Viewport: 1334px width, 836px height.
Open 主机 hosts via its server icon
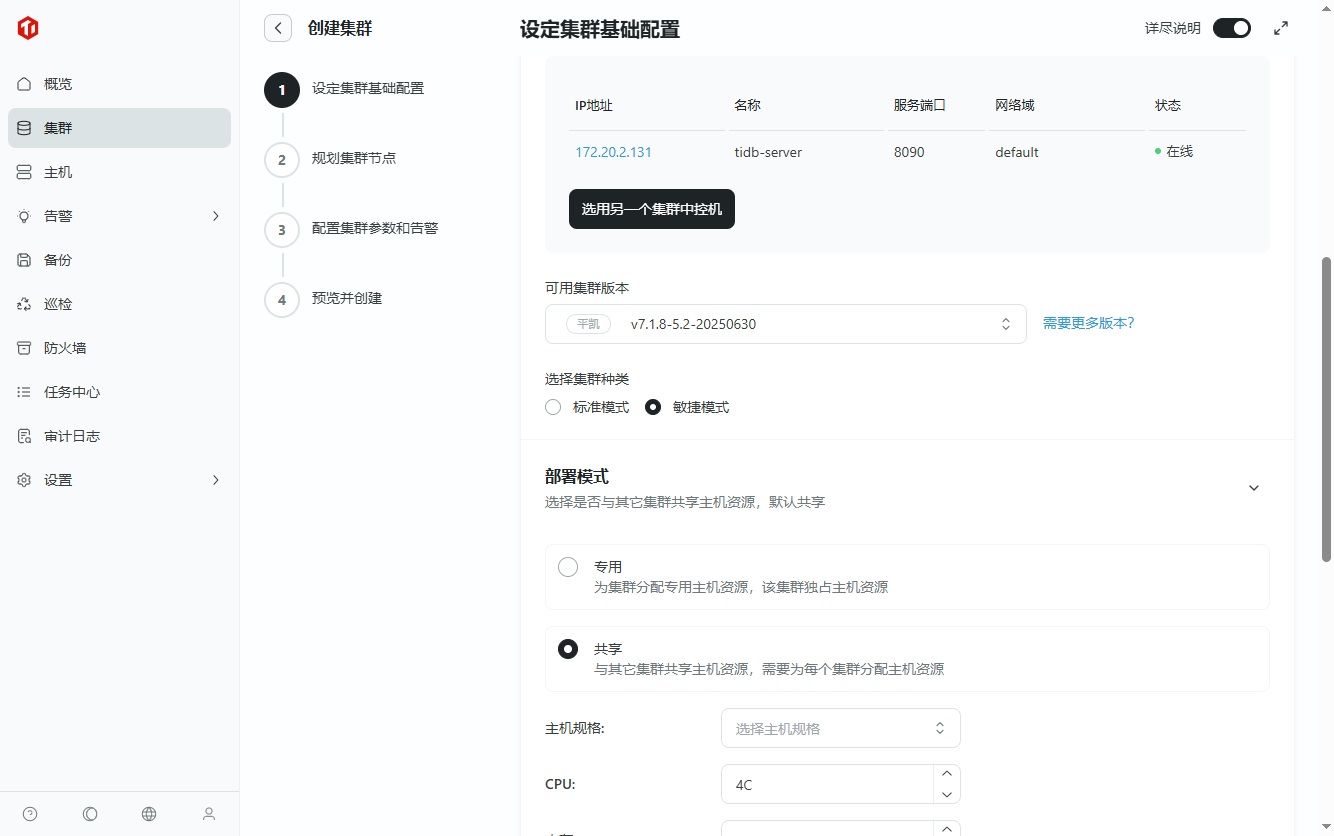tap(25, 172)
